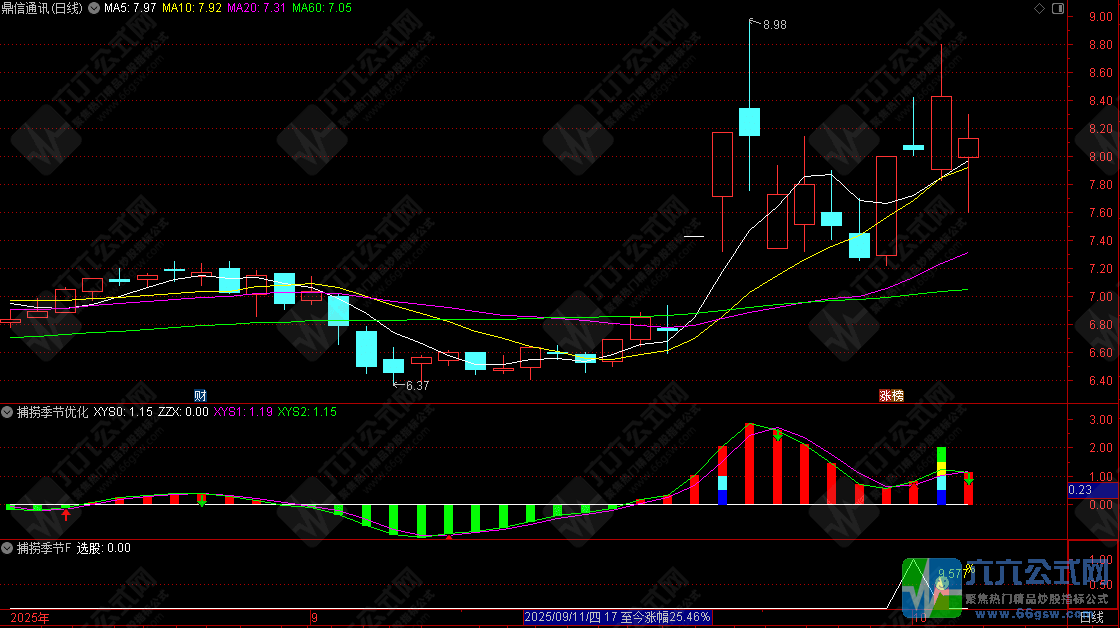Screen dimensions: 1120x628
Task: Select the MA60 moving average label
Action: 322,8
